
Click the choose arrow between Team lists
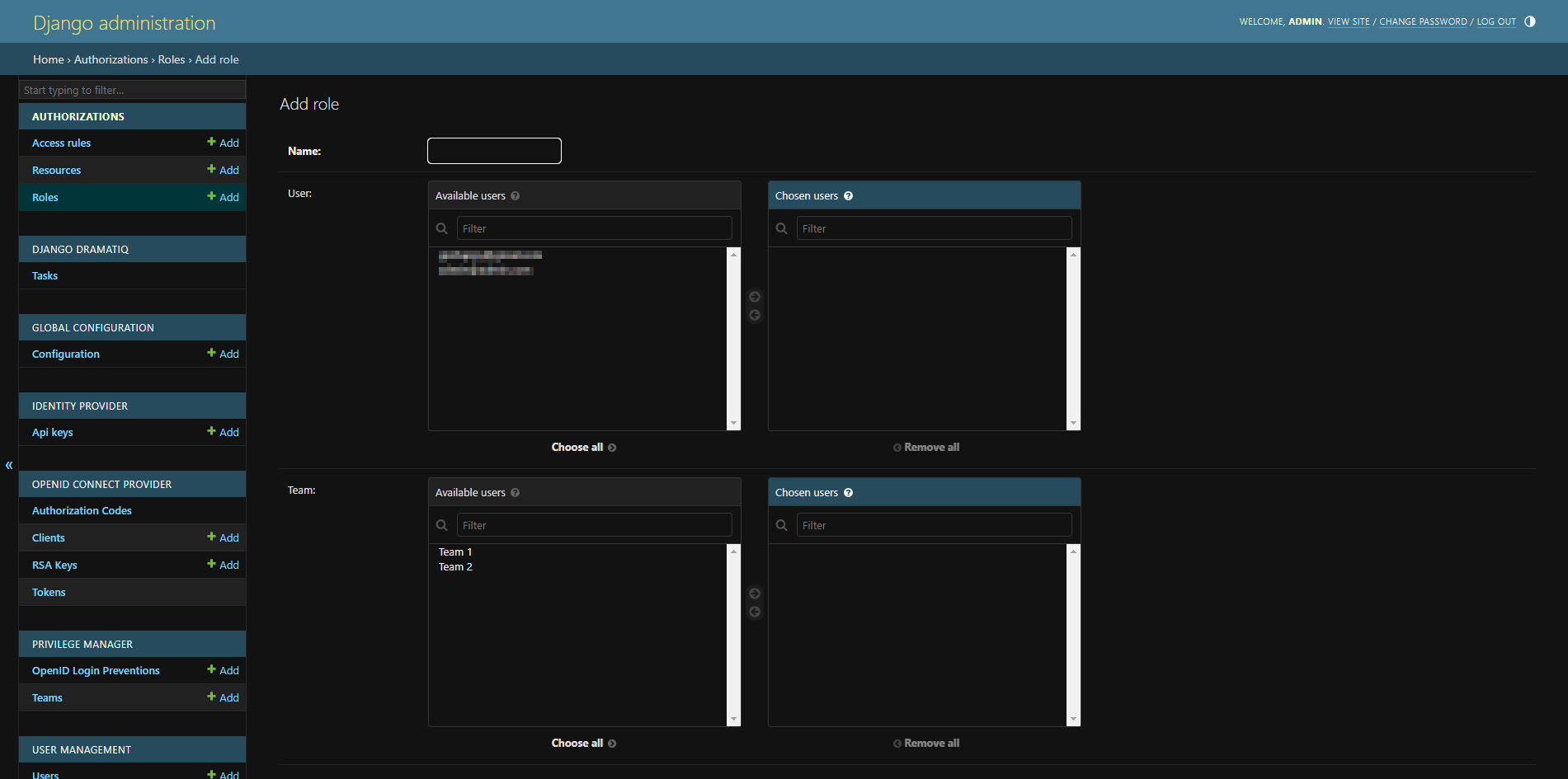point(755,594)
